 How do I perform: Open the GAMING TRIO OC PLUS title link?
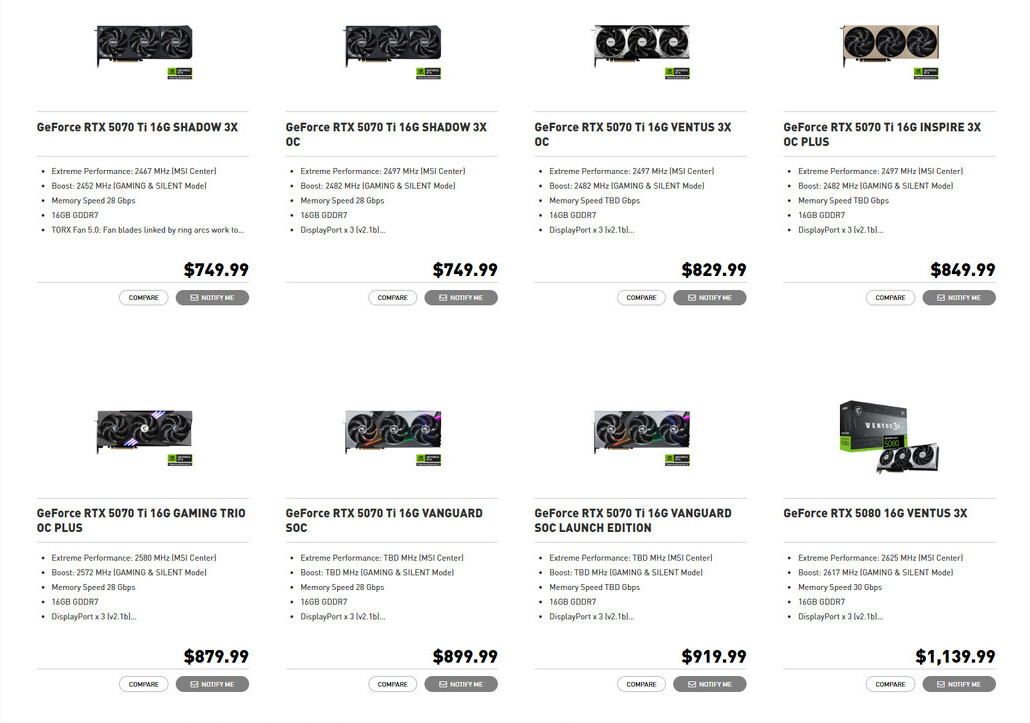point(141,521)
